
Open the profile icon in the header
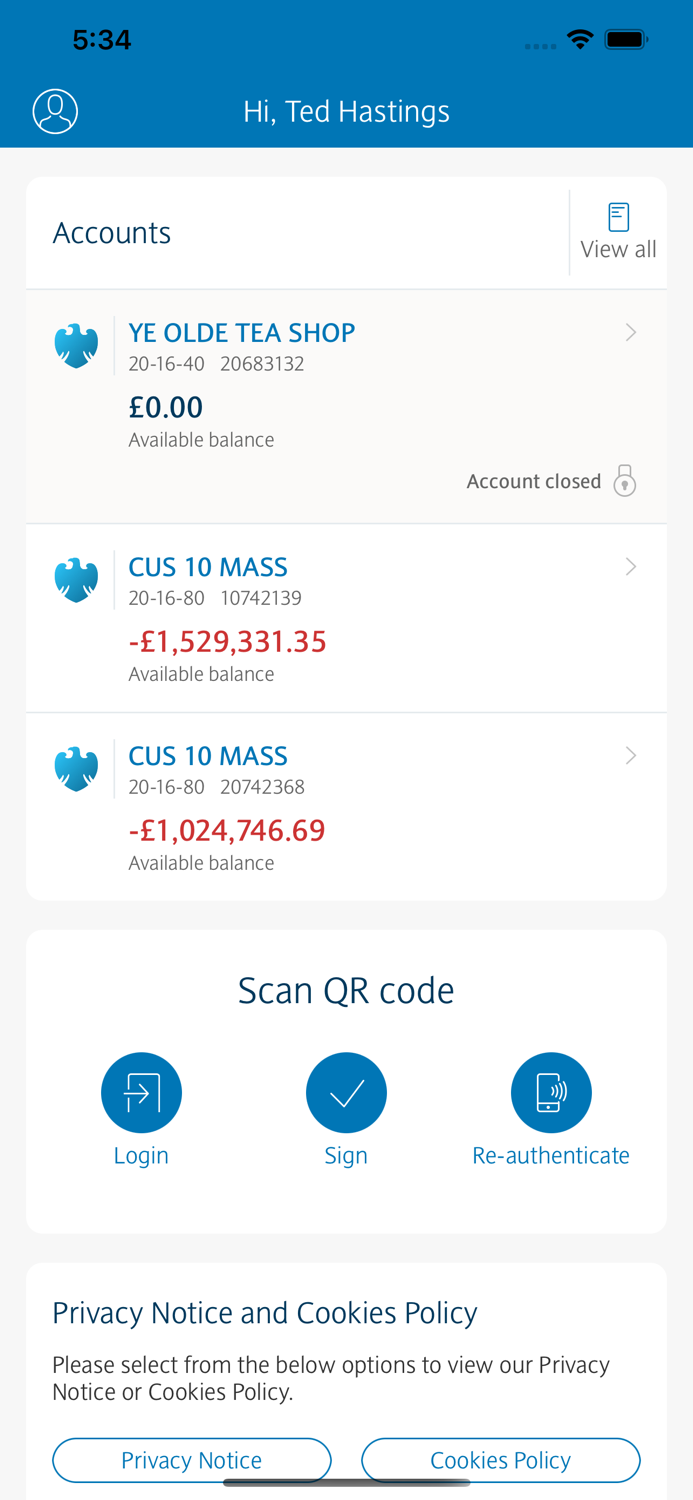(x=55, y=111)
